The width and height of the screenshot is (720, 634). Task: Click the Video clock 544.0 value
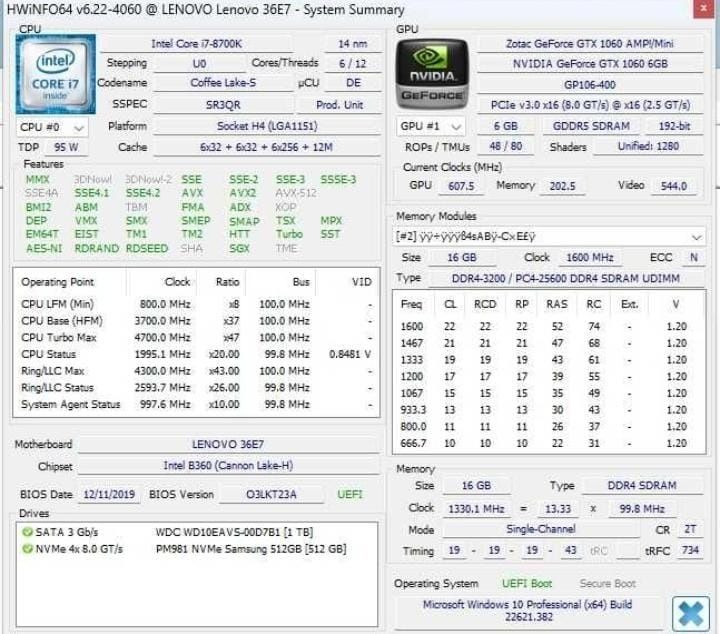click(674, 186)
